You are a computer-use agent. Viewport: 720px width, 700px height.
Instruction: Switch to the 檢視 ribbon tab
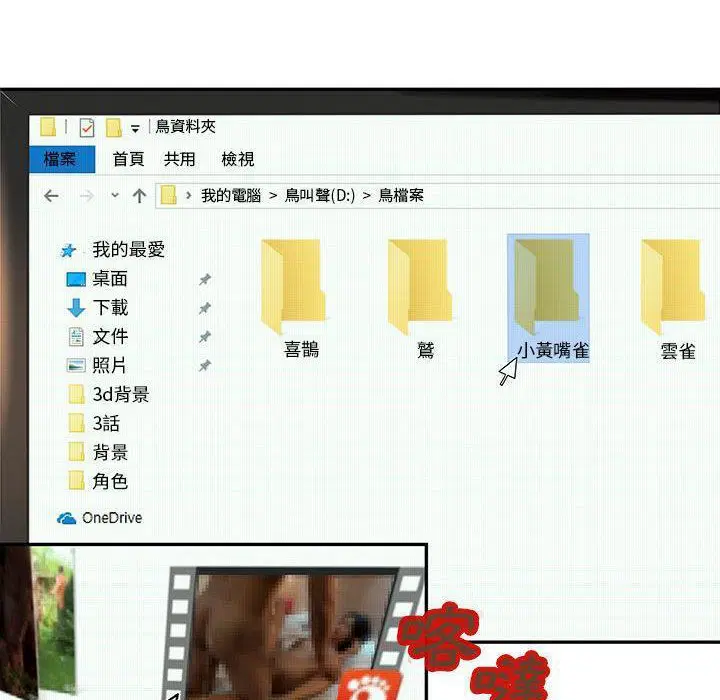click(x=238, y=159)
